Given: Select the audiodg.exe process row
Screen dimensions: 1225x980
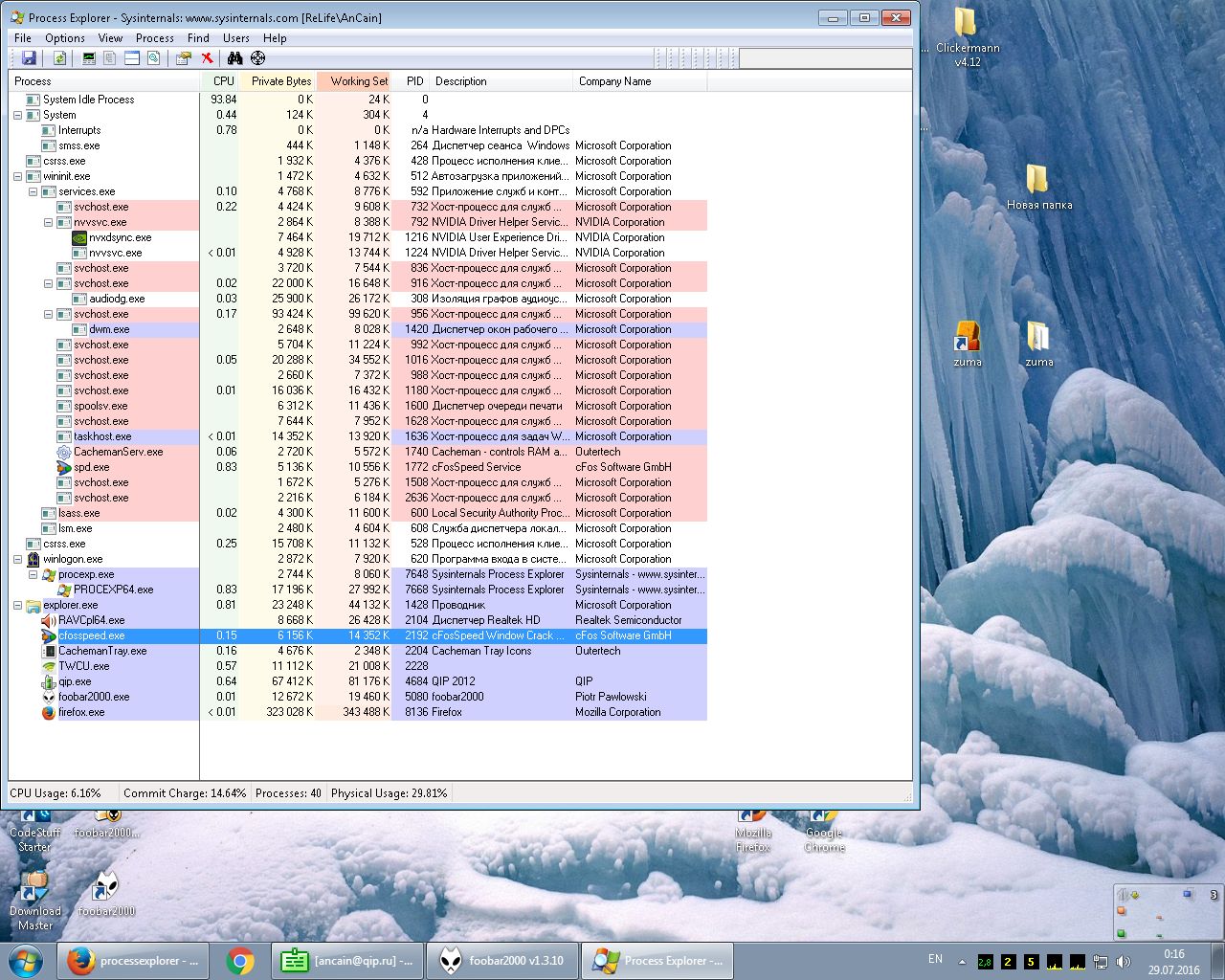Looking at the screenshot, I should [x=358, y=299].
